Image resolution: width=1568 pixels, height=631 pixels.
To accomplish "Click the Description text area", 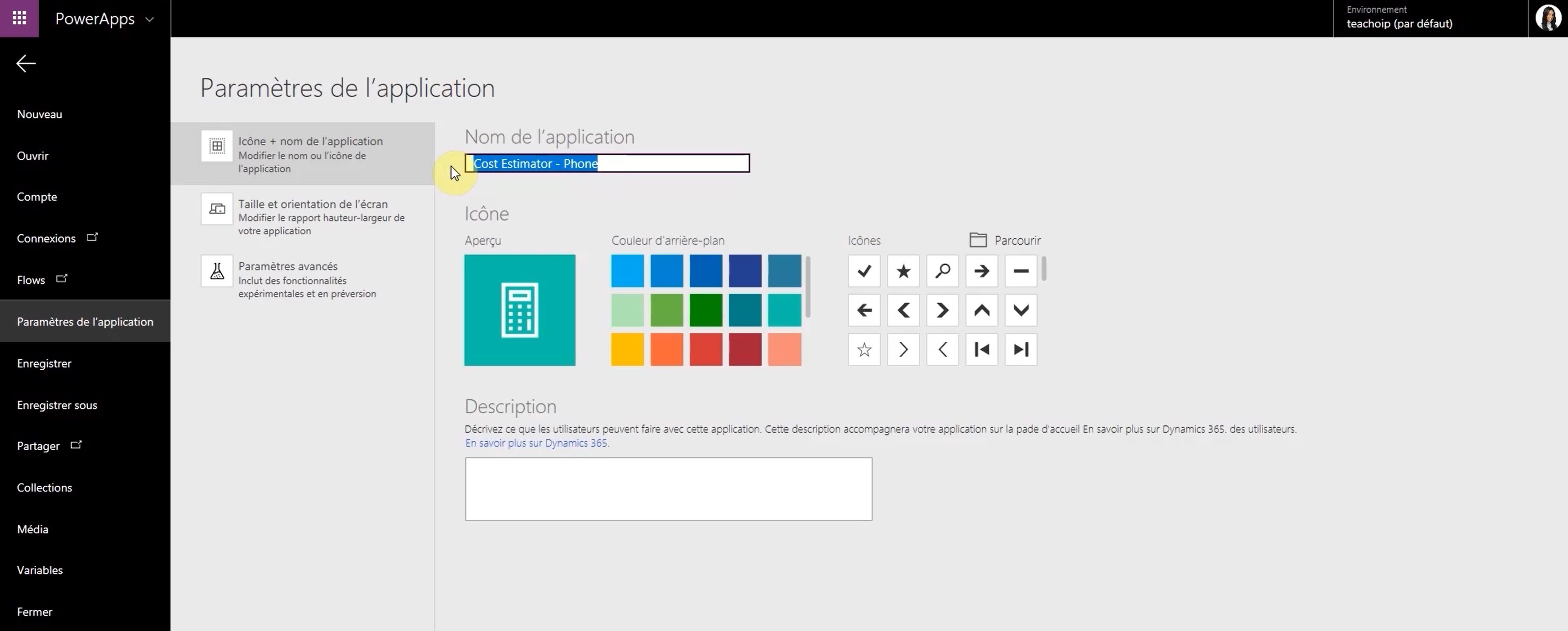I will click(668, 489).
